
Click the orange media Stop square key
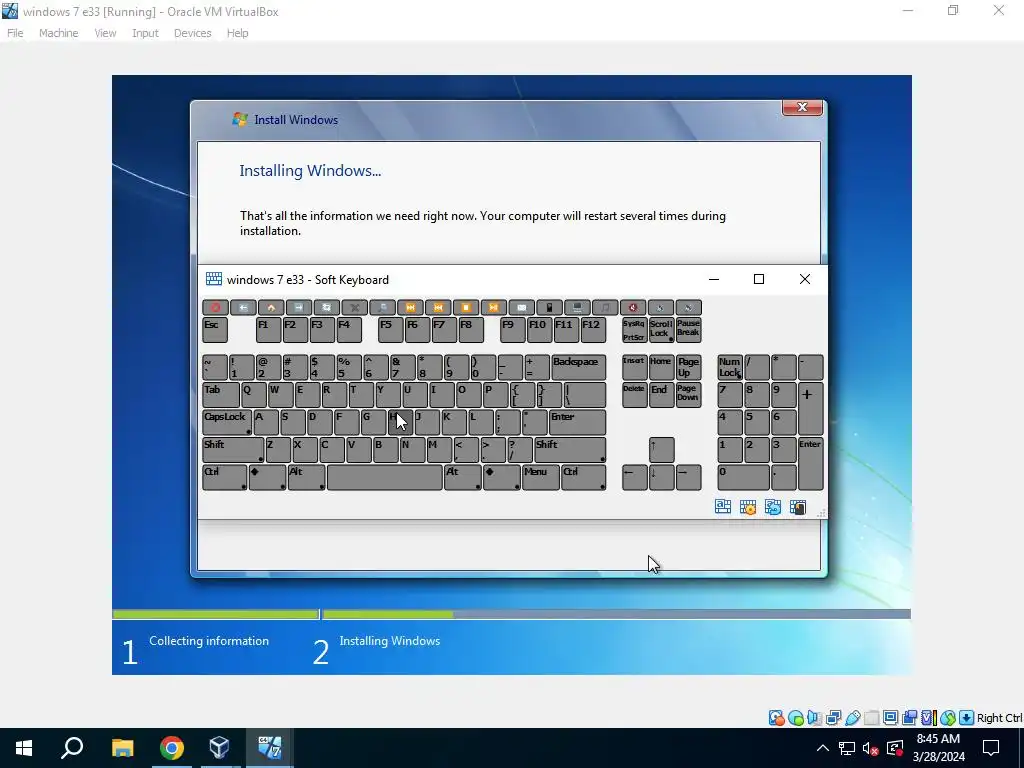click(466, 307)
